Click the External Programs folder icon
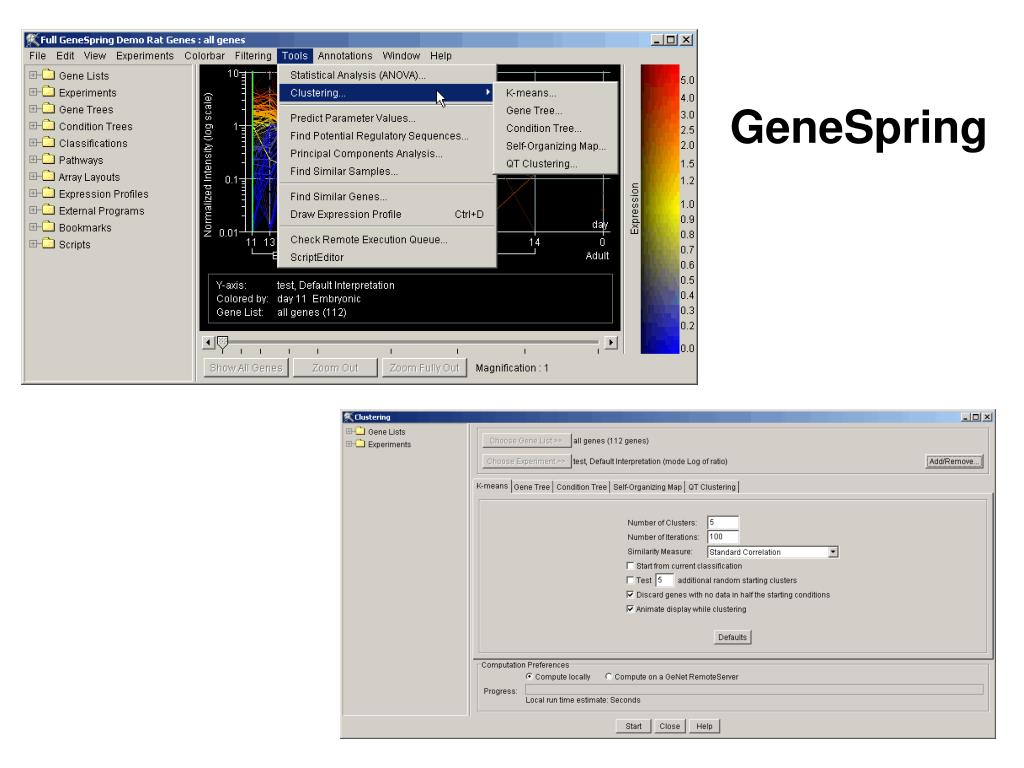 tap(48, 210)
